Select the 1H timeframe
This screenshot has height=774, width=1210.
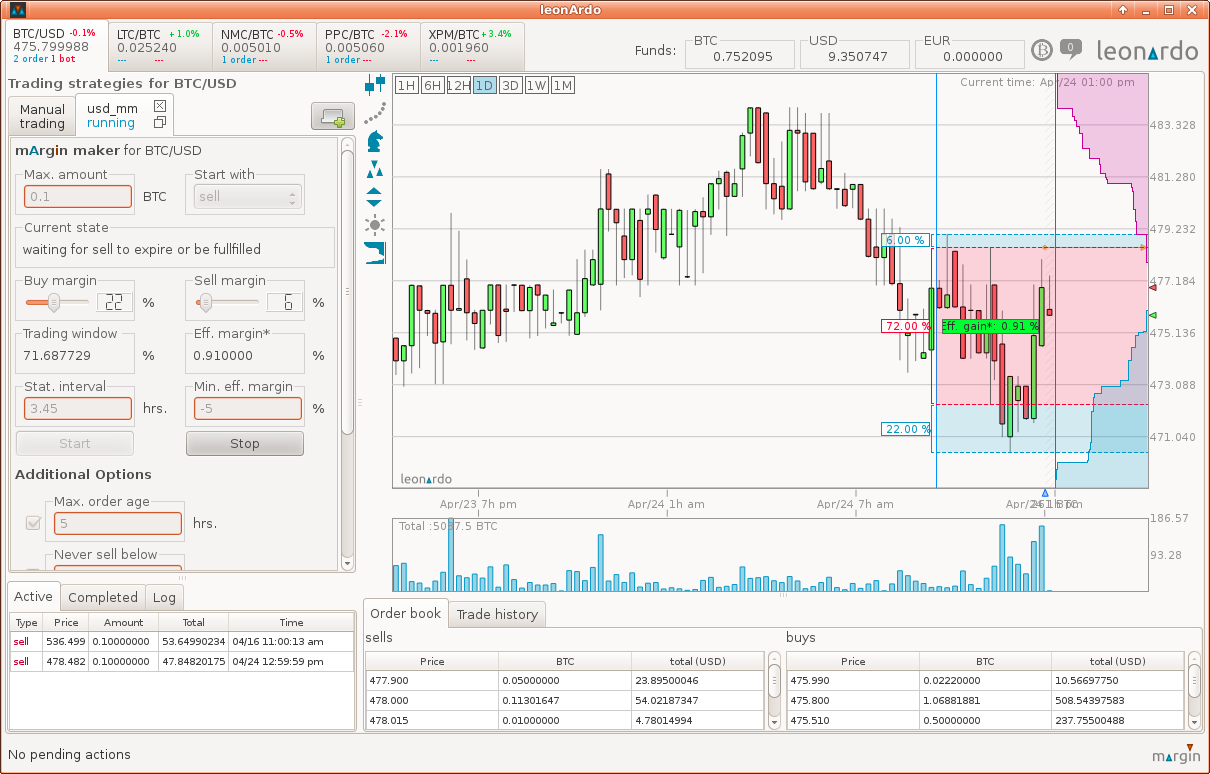[407, 86]
